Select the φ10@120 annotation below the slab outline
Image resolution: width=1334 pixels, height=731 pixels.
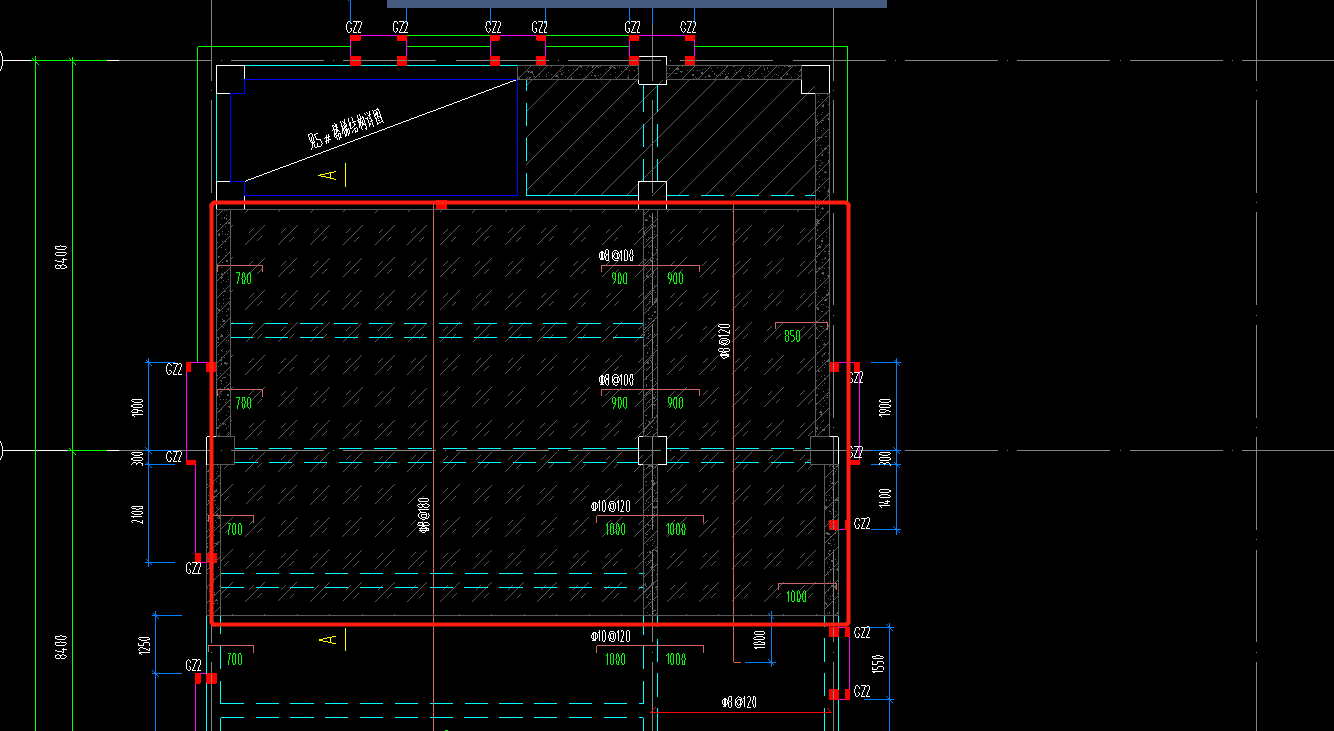[x=610, y=636]
